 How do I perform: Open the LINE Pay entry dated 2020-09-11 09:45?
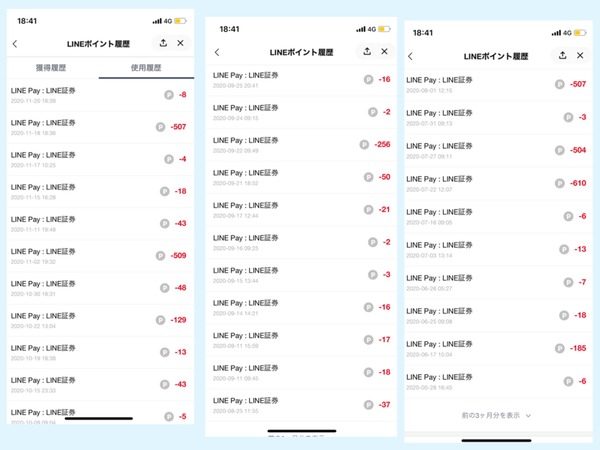pyautogui.click(x=301, y=372)
